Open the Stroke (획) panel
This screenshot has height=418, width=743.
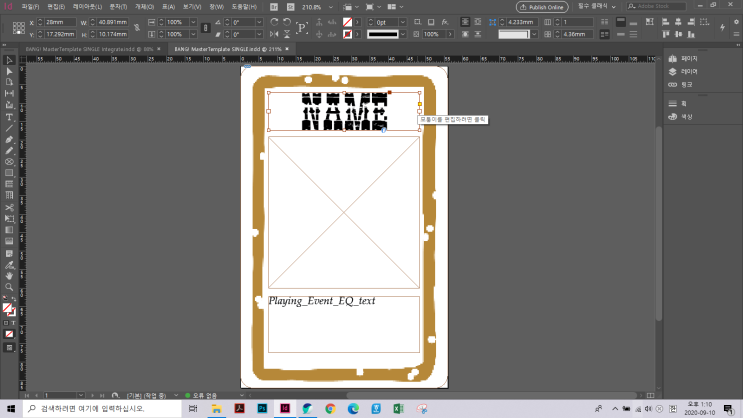pos(679,103)
